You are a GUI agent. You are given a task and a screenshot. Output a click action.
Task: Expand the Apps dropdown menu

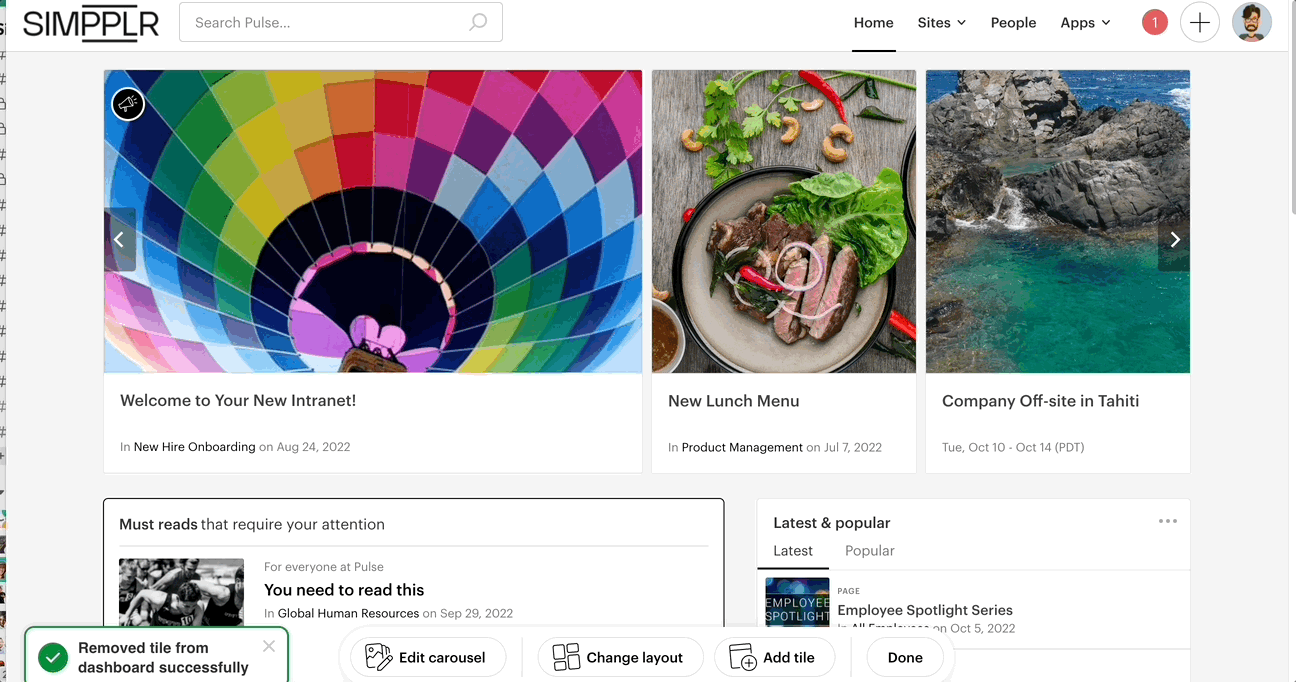pos(1085,22)
